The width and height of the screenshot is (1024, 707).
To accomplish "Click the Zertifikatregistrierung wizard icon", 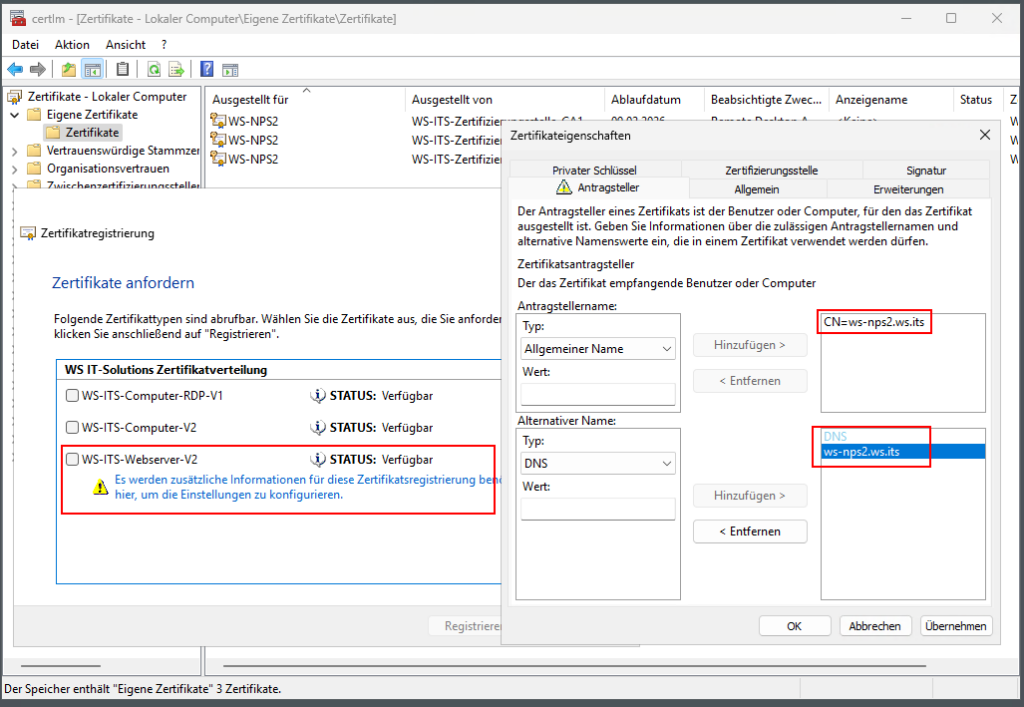I will (28, 233).
